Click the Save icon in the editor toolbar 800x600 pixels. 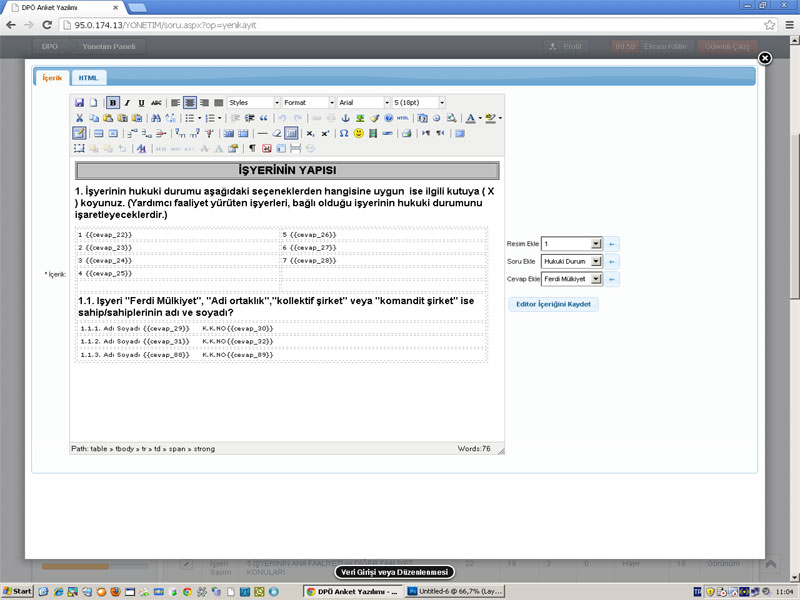coord(79,103)
